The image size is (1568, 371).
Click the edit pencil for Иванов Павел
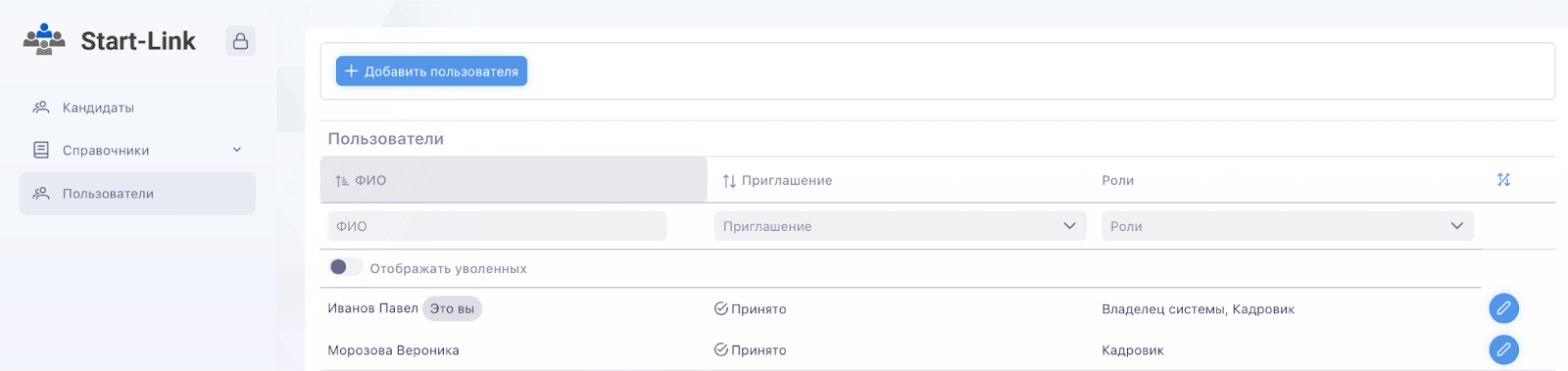(1503, 308)
